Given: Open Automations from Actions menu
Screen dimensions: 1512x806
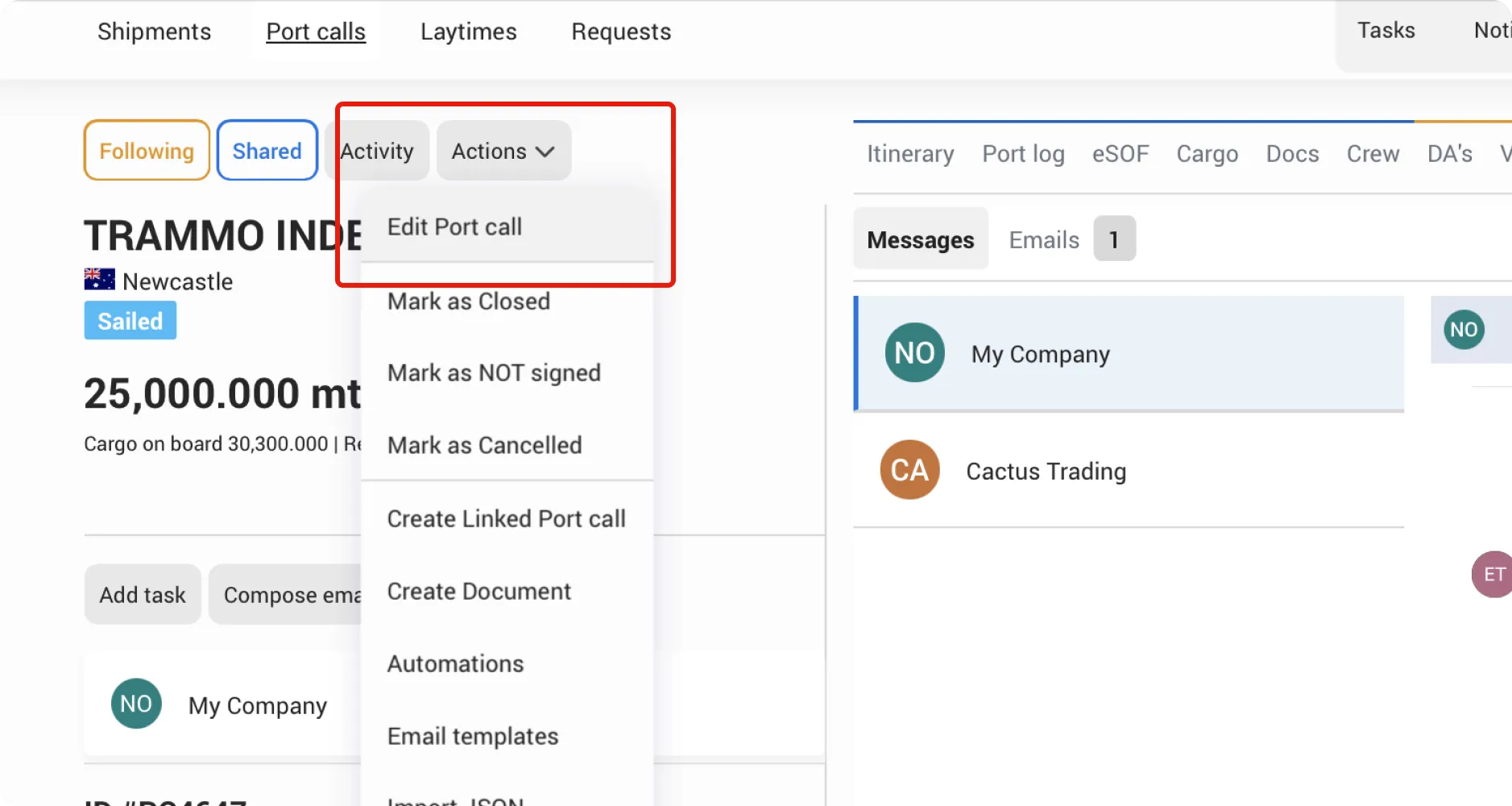Looking at the screenshot, I should click(x=507, y=663).
